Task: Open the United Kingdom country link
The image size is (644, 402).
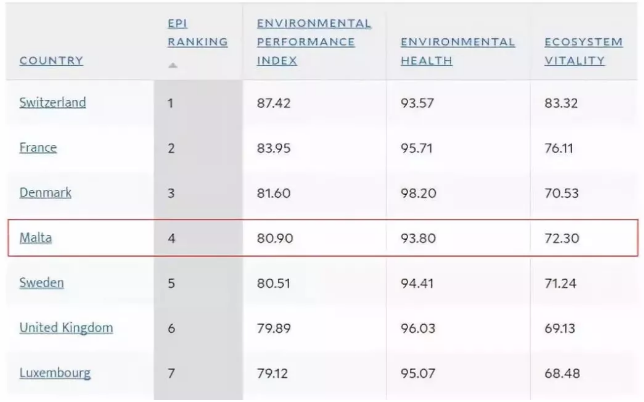Action: (66, 328)
